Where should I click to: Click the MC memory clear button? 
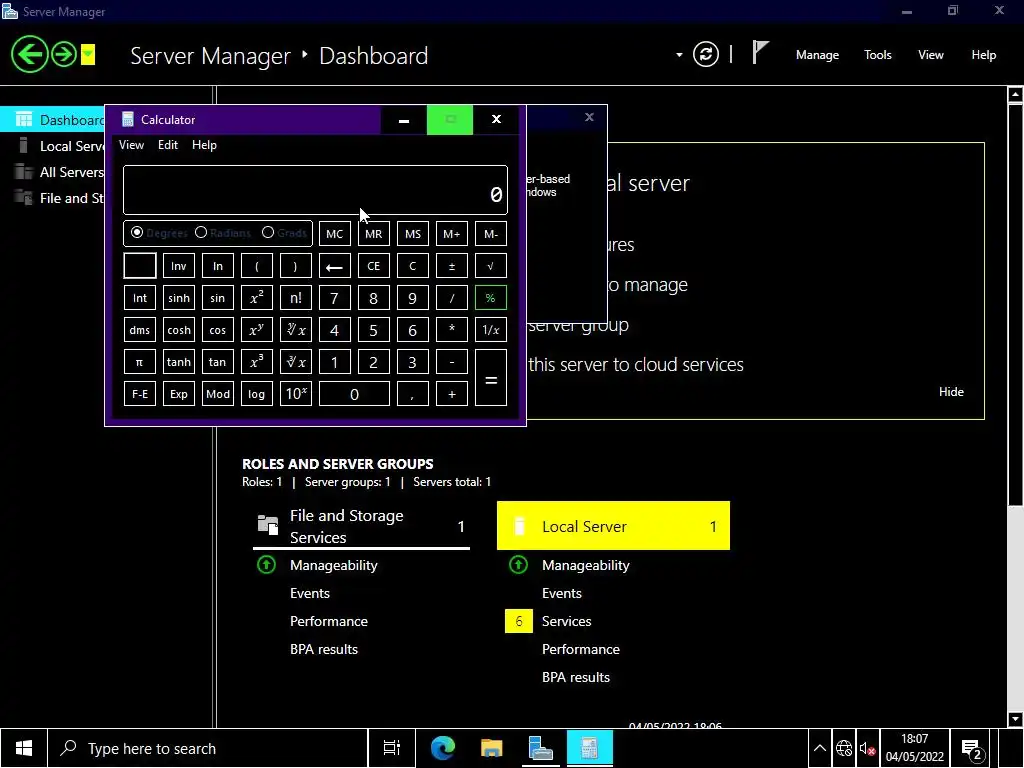click(x=334, y=234)
